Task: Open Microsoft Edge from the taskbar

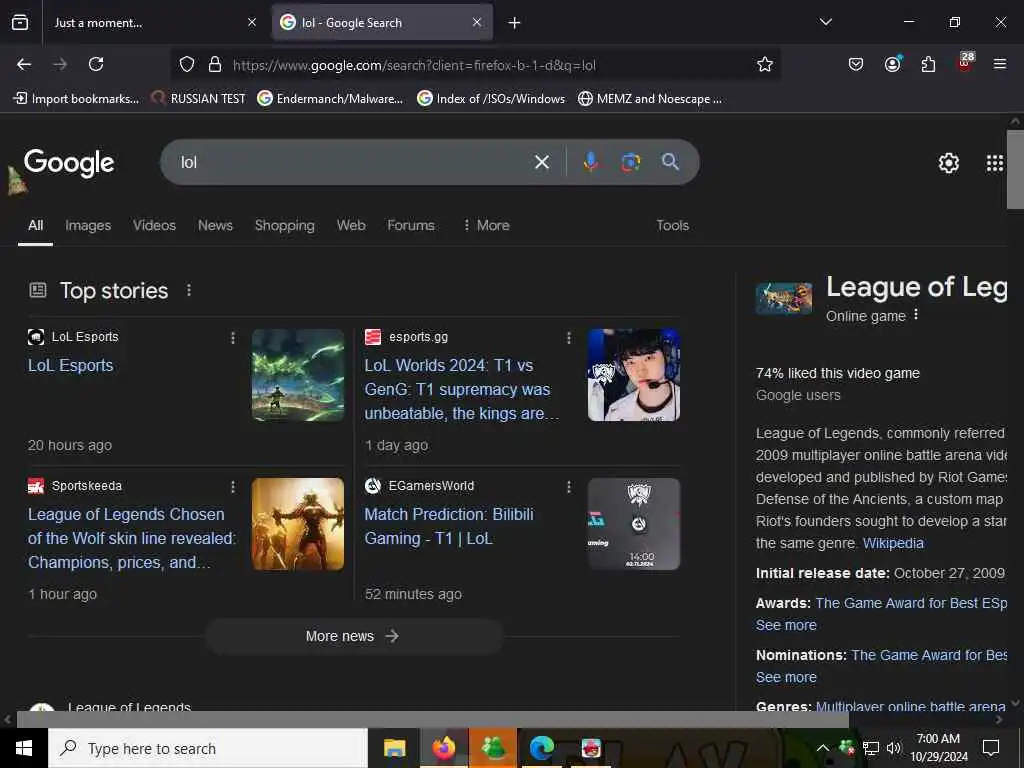Action: (541, 748)
